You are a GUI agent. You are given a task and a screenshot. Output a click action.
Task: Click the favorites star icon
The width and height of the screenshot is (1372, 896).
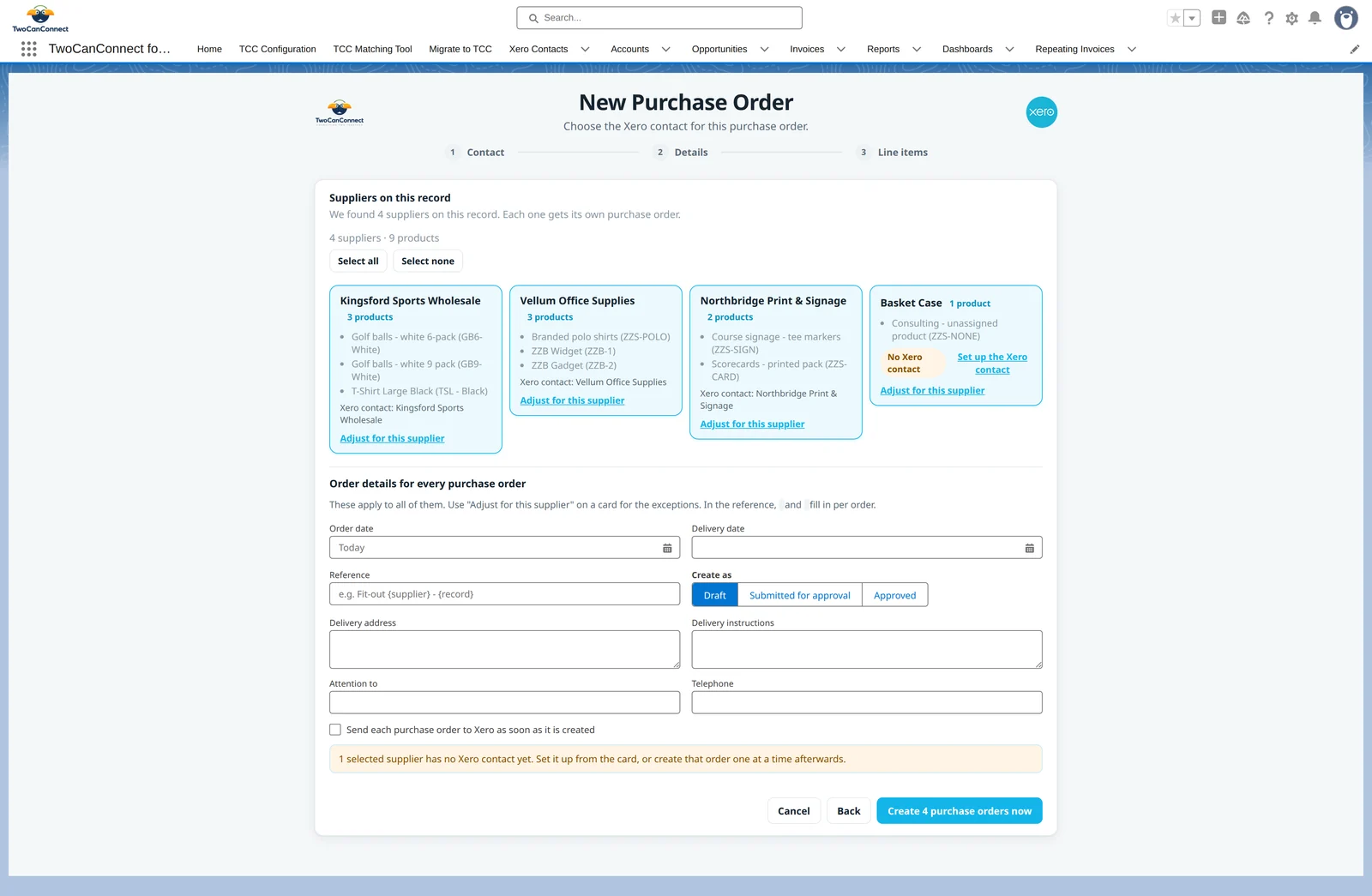[1176, 18]
